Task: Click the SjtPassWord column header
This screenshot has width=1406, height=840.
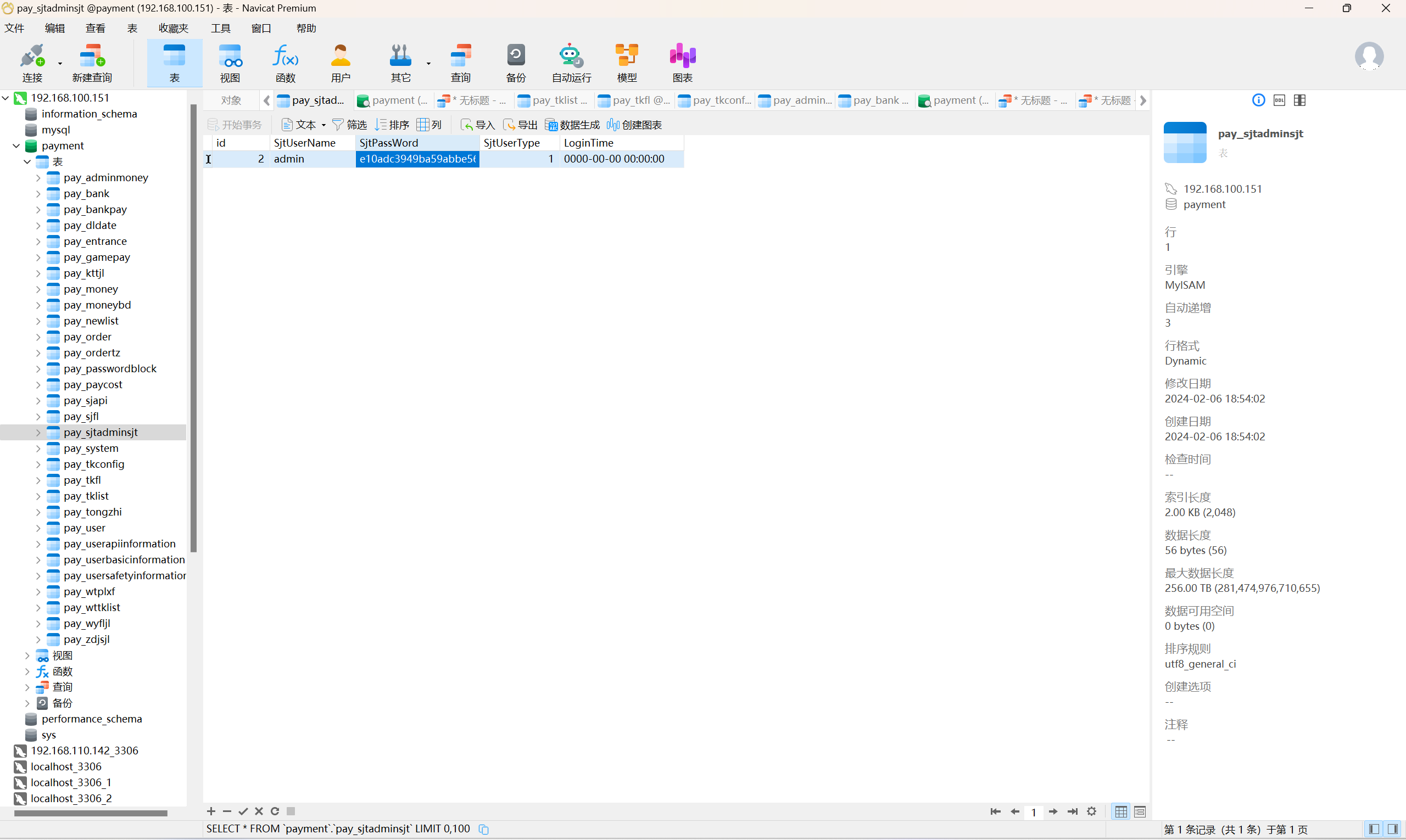Action: (417, 143)
